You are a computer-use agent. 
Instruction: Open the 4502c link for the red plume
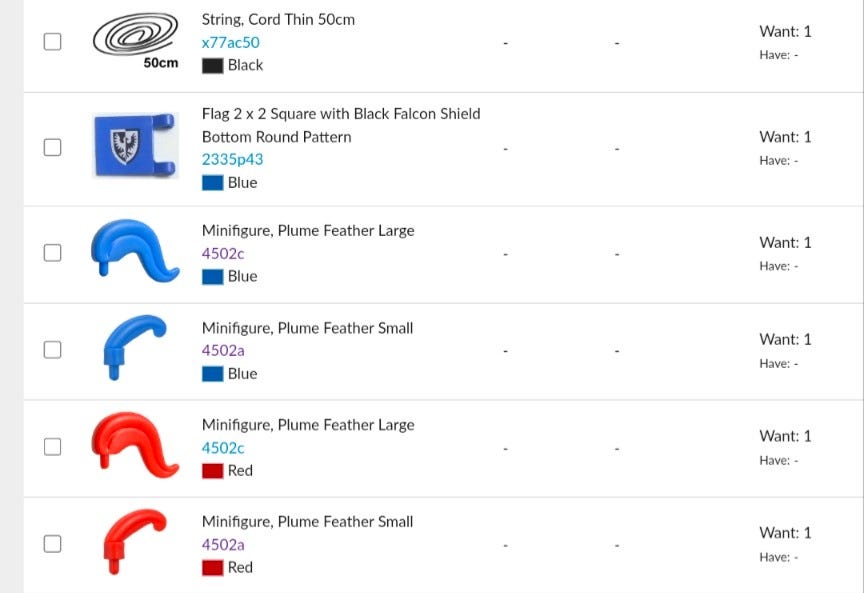point(223,448)
